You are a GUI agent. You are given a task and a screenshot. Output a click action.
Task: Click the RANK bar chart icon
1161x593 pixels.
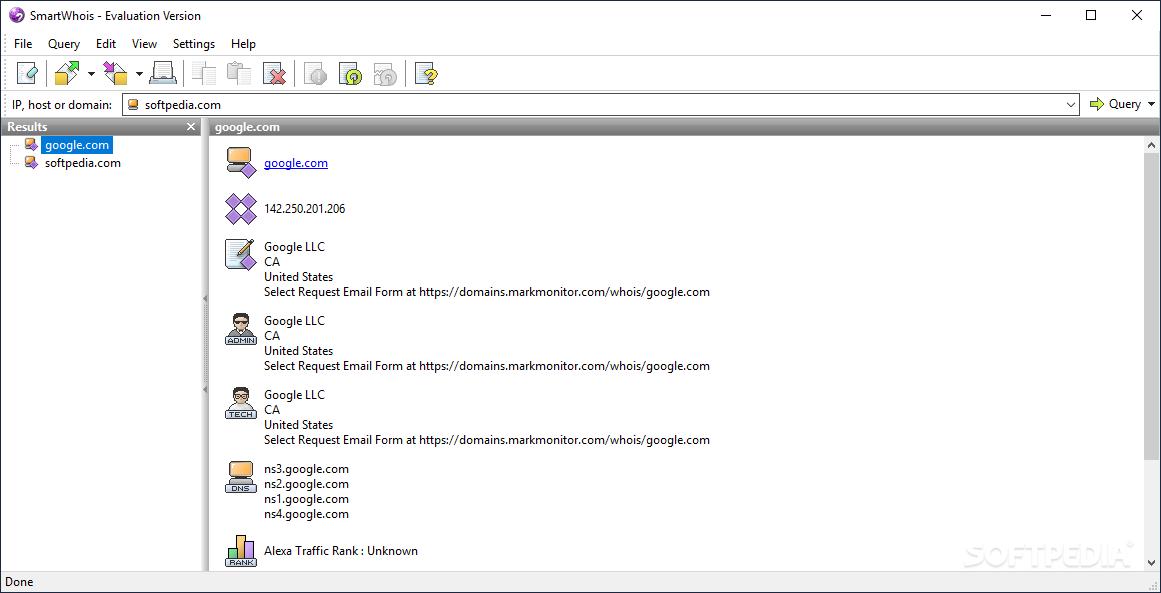tap(241, 552)
